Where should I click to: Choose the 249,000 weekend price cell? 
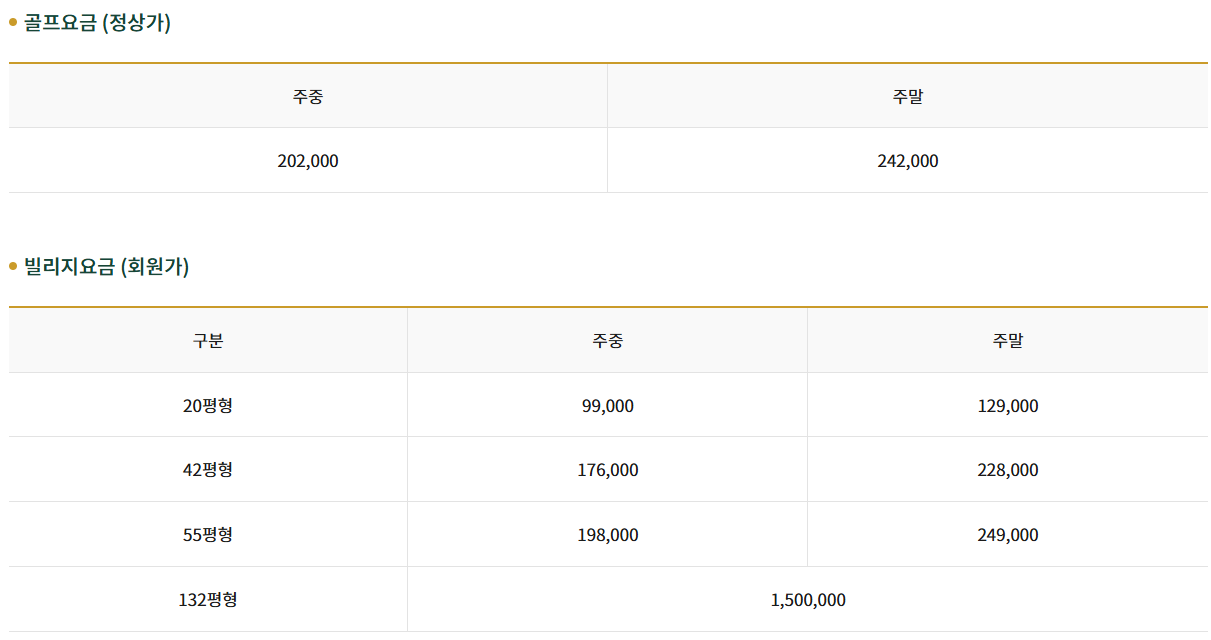[1008, 535]
